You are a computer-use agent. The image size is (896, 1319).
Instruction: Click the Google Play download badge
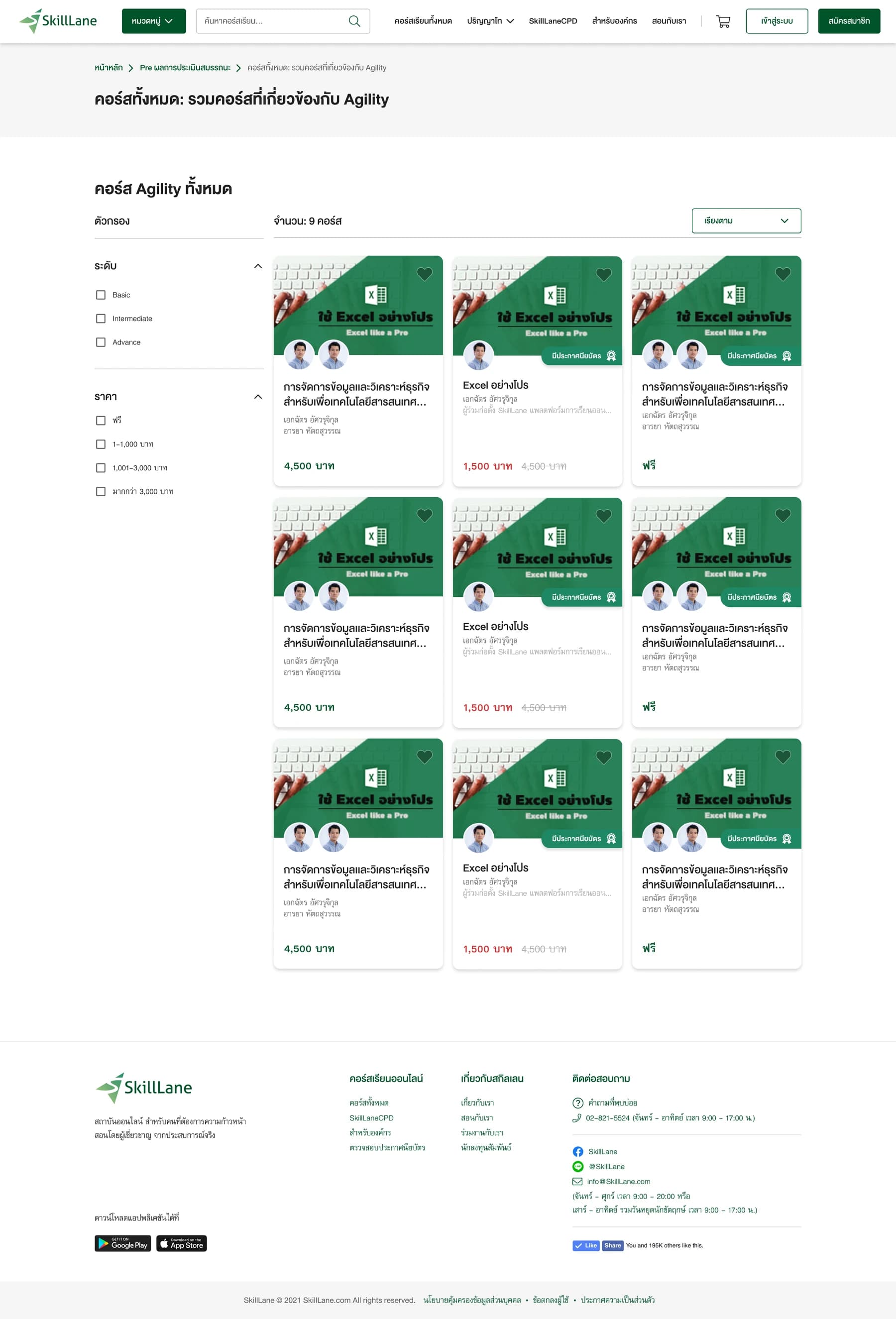point(122,1243)
